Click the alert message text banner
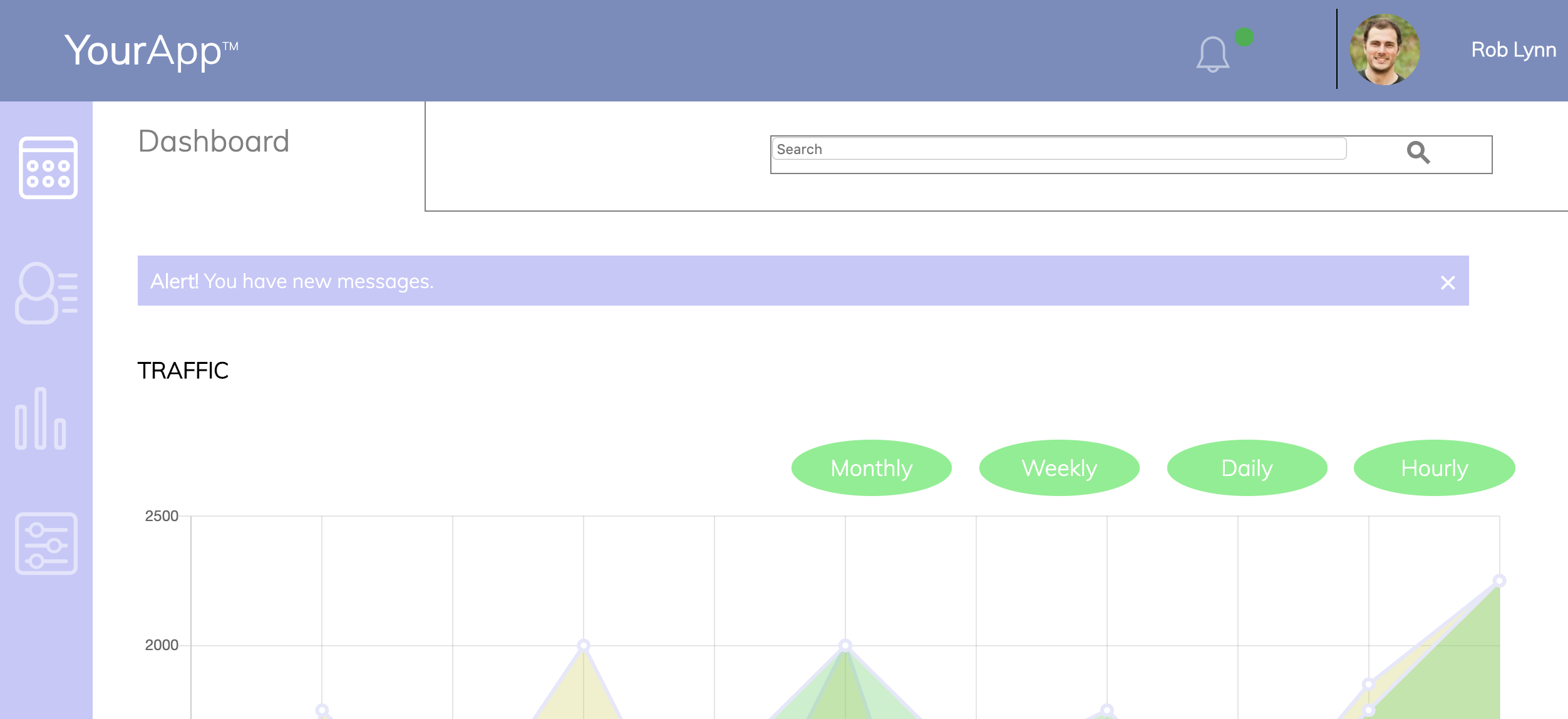The image size is (1568, 719). tap(292, 281)
